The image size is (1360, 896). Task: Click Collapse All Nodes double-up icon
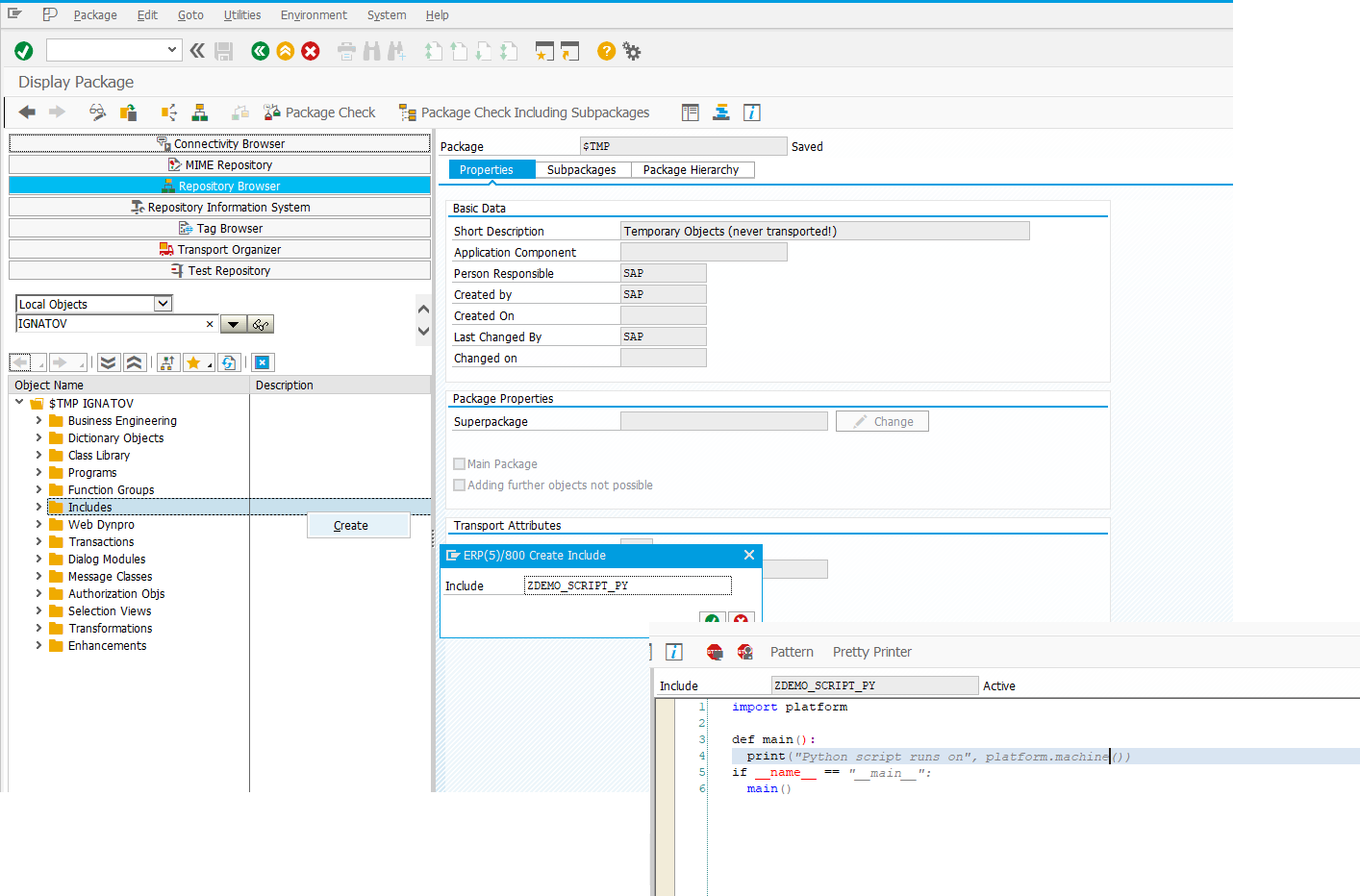click(134, 362)
